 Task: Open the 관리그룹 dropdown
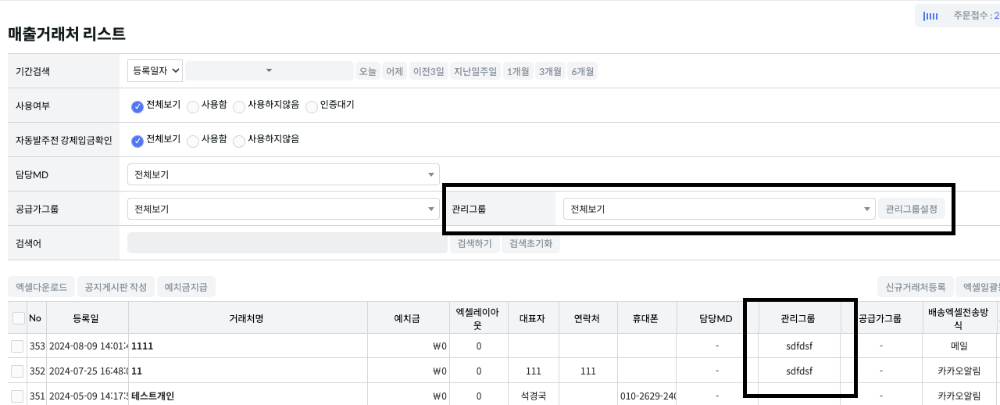click(x=719, y=209)
